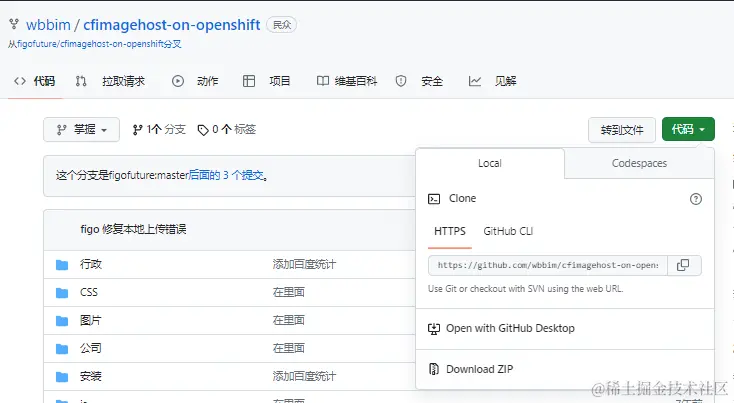Click folder icon of 行政 row
734x403 pixels.
(62, 265)
